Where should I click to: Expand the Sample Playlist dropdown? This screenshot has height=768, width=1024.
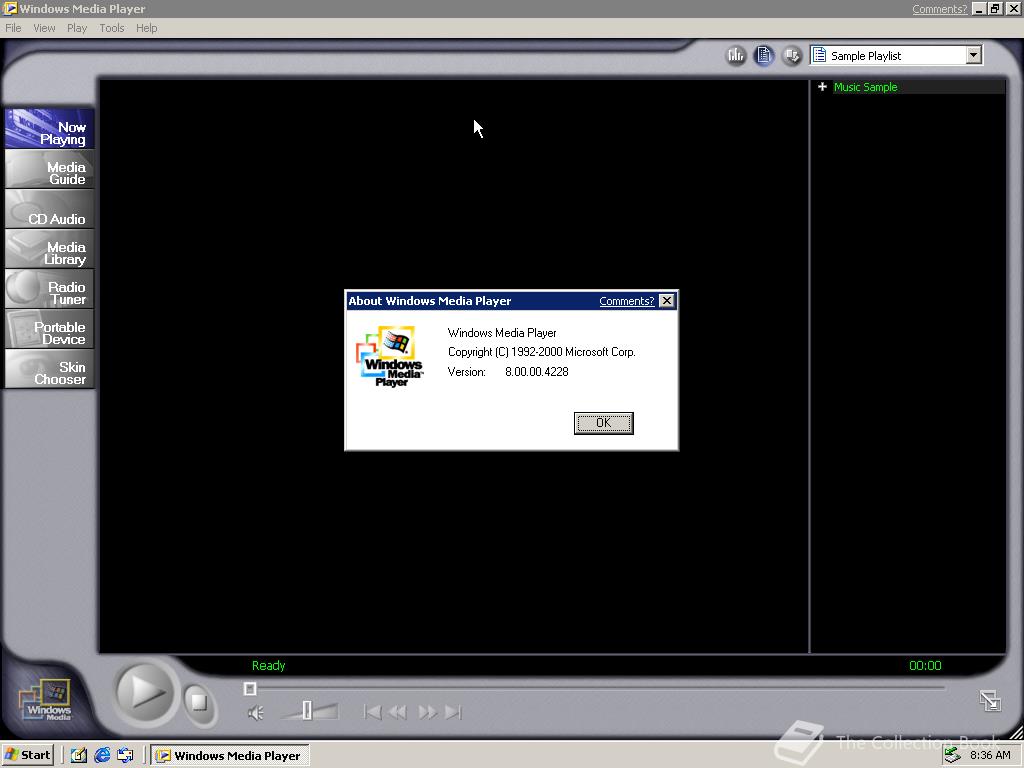(974, 56)
